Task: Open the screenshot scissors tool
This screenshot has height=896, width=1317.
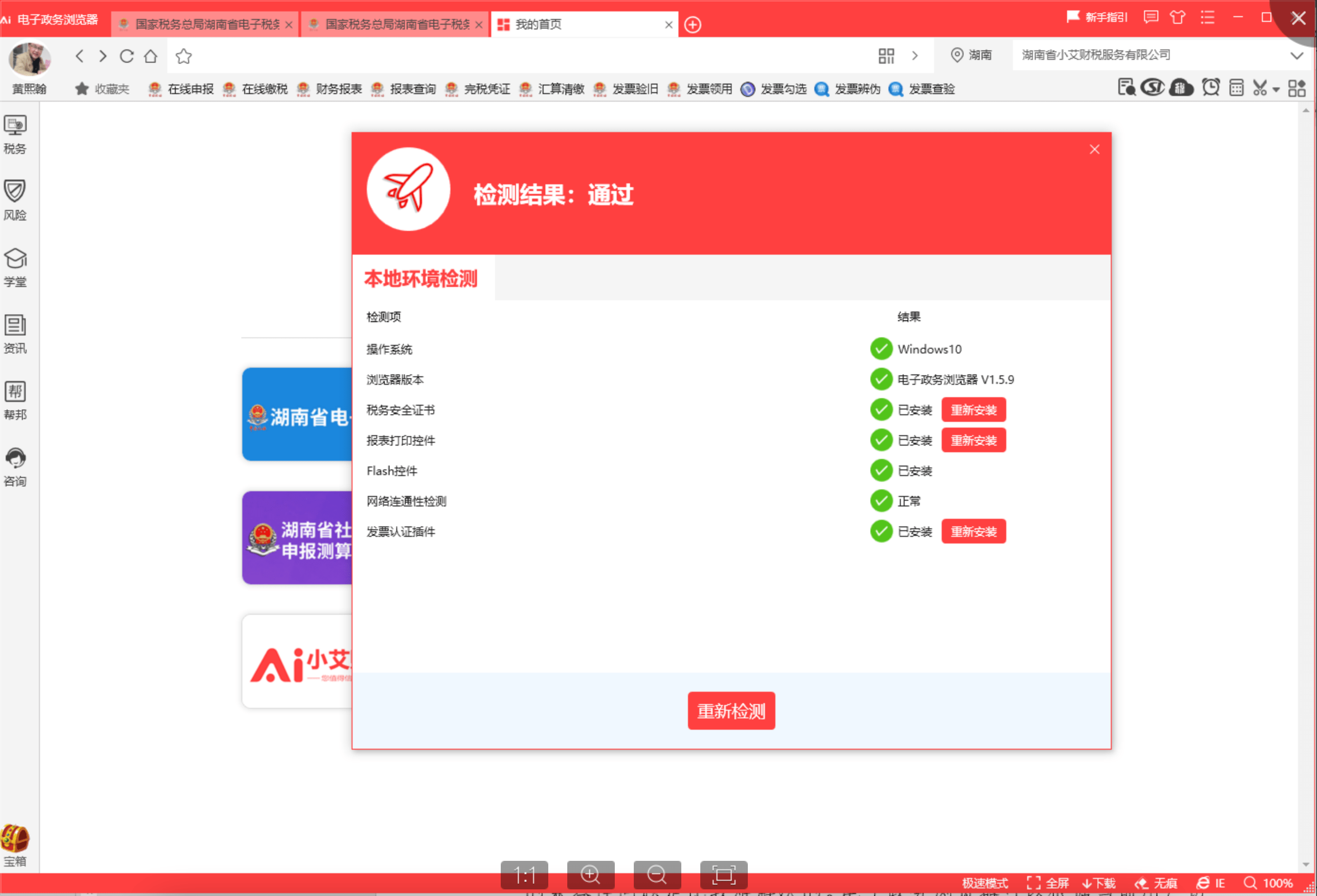Action: (1260, 88)
